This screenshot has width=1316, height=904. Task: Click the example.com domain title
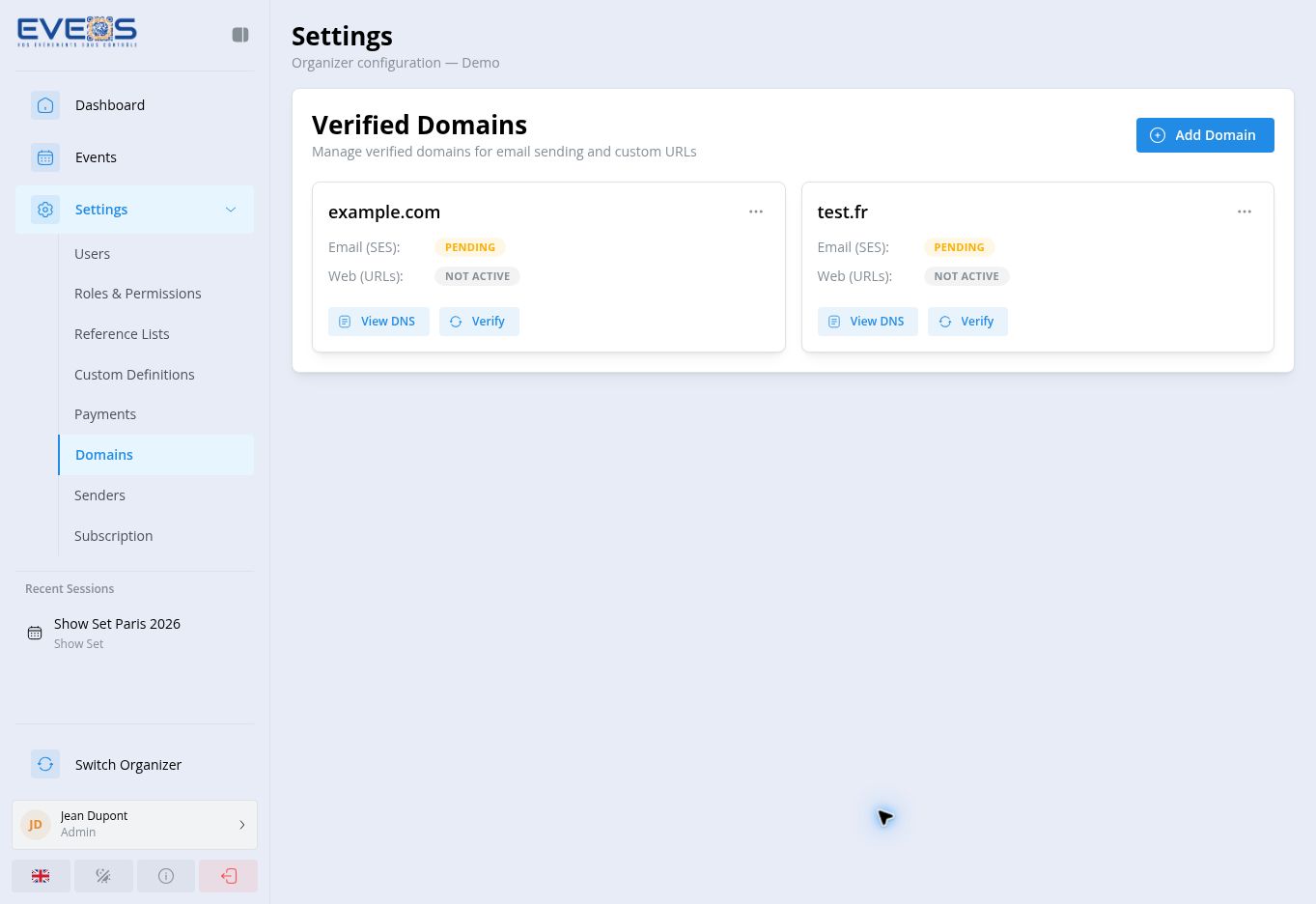384,212
